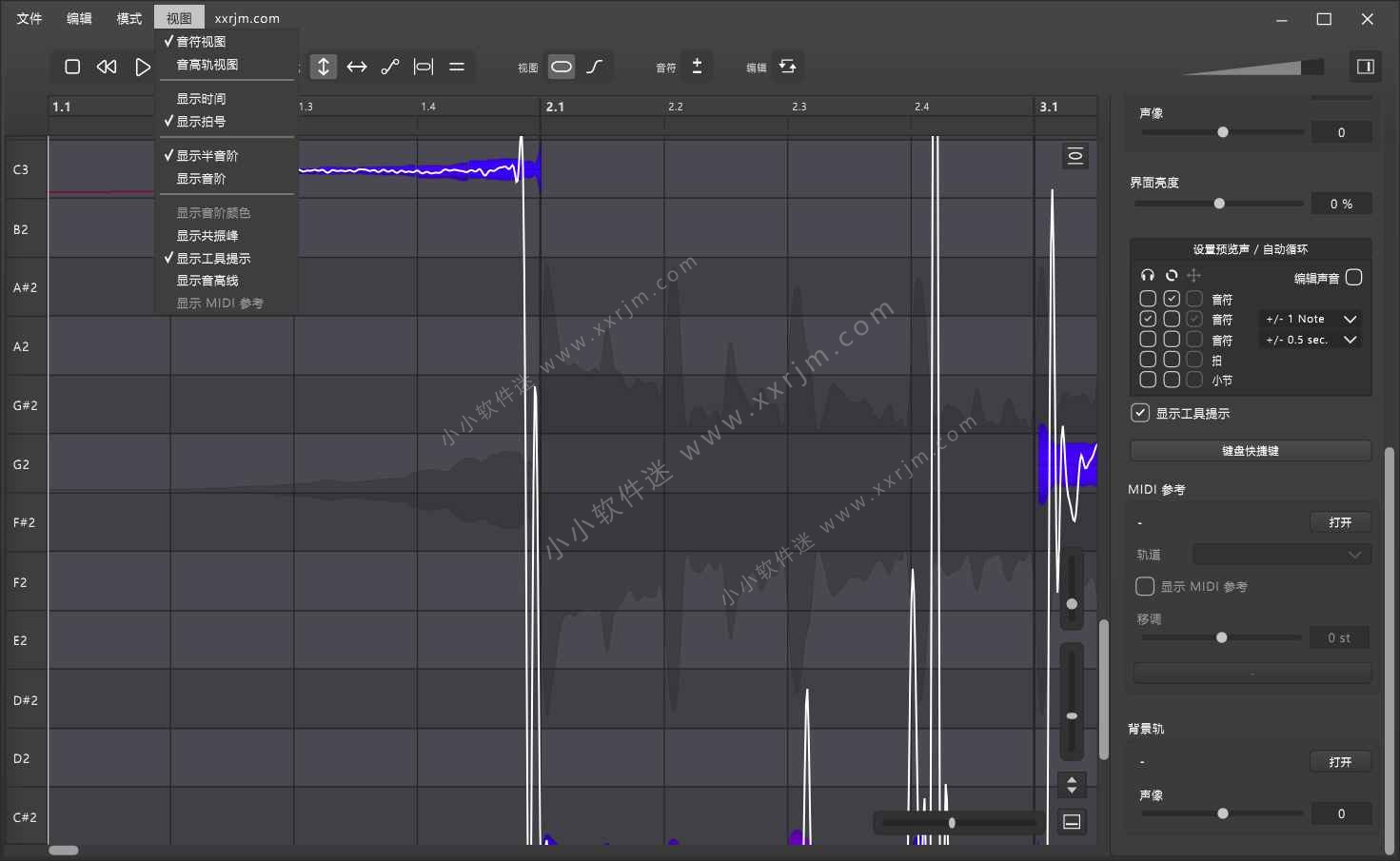1400x861 pixels.
Task: Toggle the right side panel icon
Action: coord(1365,67)
